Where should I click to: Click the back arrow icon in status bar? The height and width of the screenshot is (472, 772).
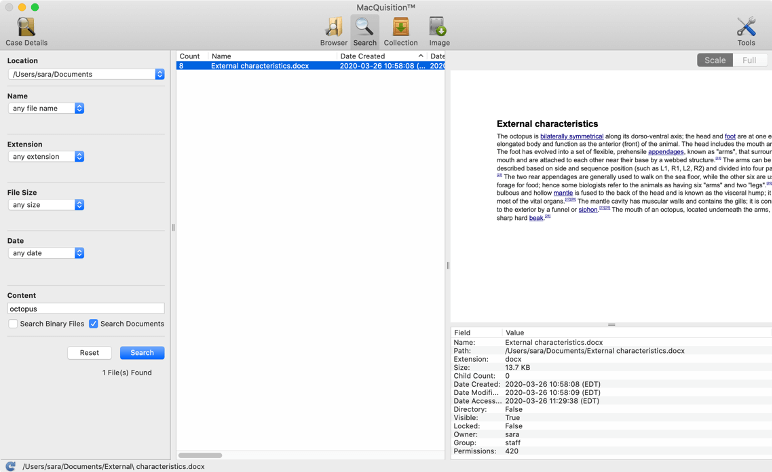pyautogui.click(x=10, y=465)
